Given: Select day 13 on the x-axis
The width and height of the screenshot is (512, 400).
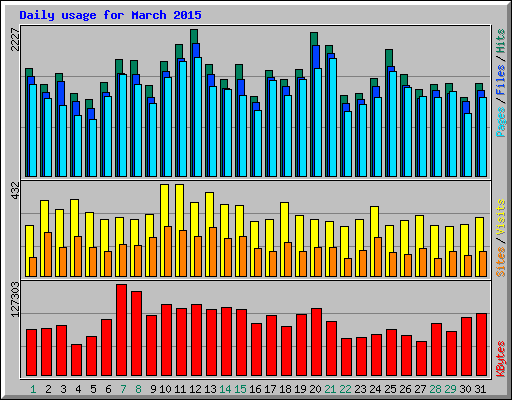Looking at the screenshot, I should (x=210, y=389).
